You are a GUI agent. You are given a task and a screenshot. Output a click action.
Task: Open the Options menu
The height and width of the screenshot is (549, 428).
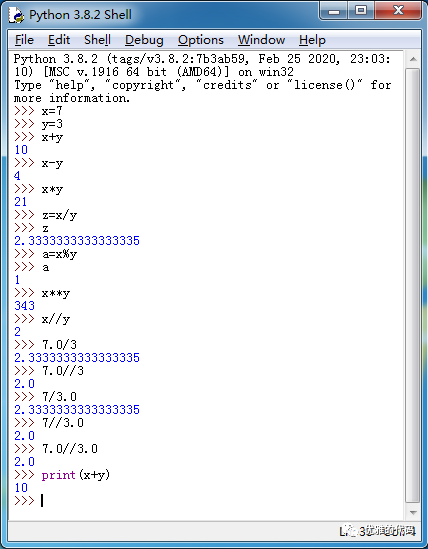201,40
